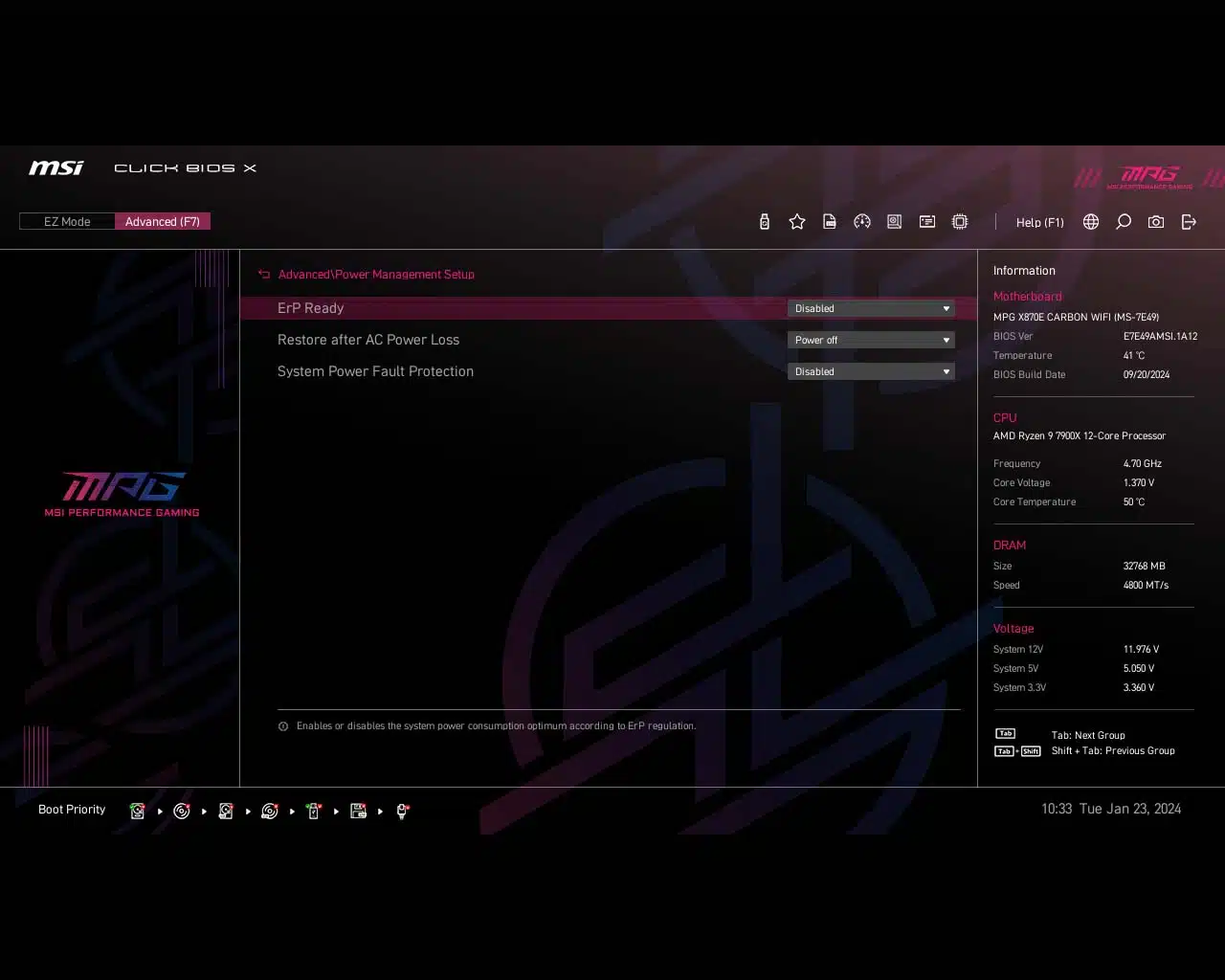Select the third Boot Priority device icon
This screenshot has width=1225, height=980.
(226, 812)
